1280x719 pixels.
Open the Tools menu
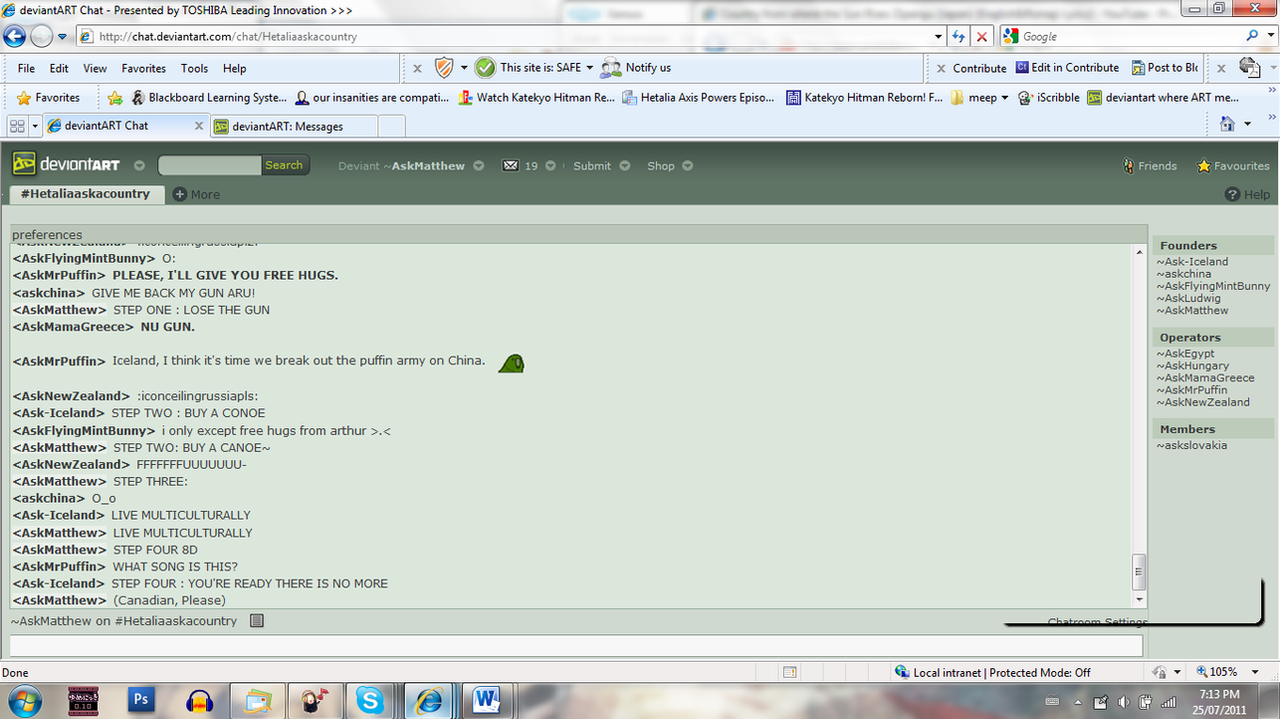(x=194, y=68)
